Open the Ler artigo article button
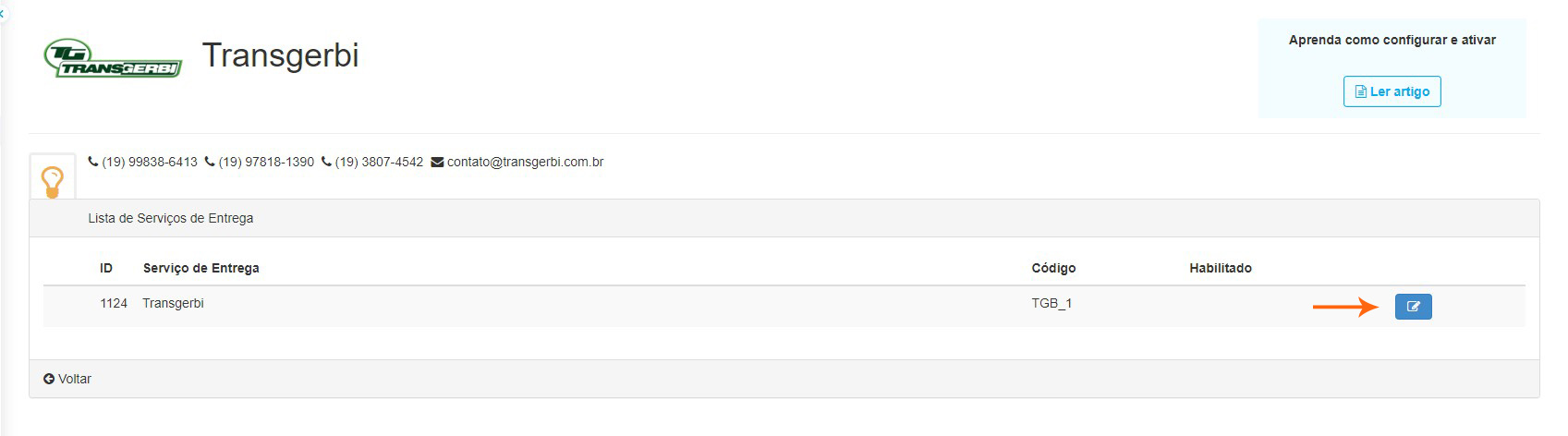Screen dimensions: 1568x436 tap(1392, 91)
